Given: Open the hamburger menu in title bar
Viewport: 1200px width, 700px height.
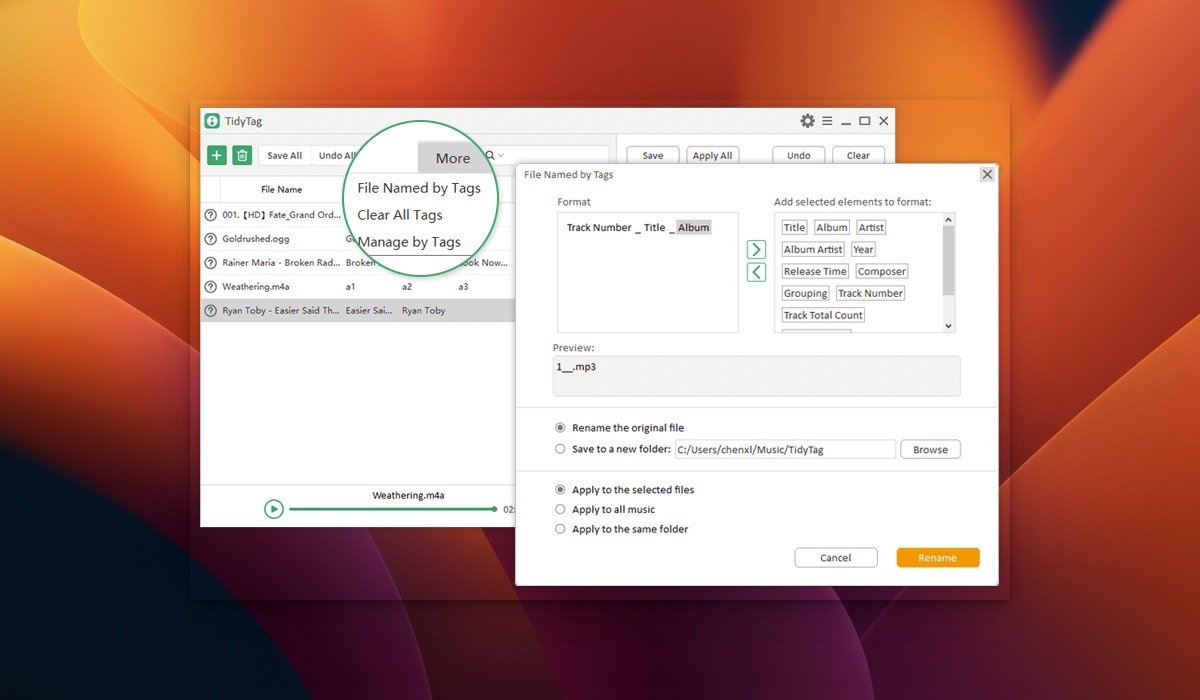Looking at the screenshot, I should click(827, 121).
